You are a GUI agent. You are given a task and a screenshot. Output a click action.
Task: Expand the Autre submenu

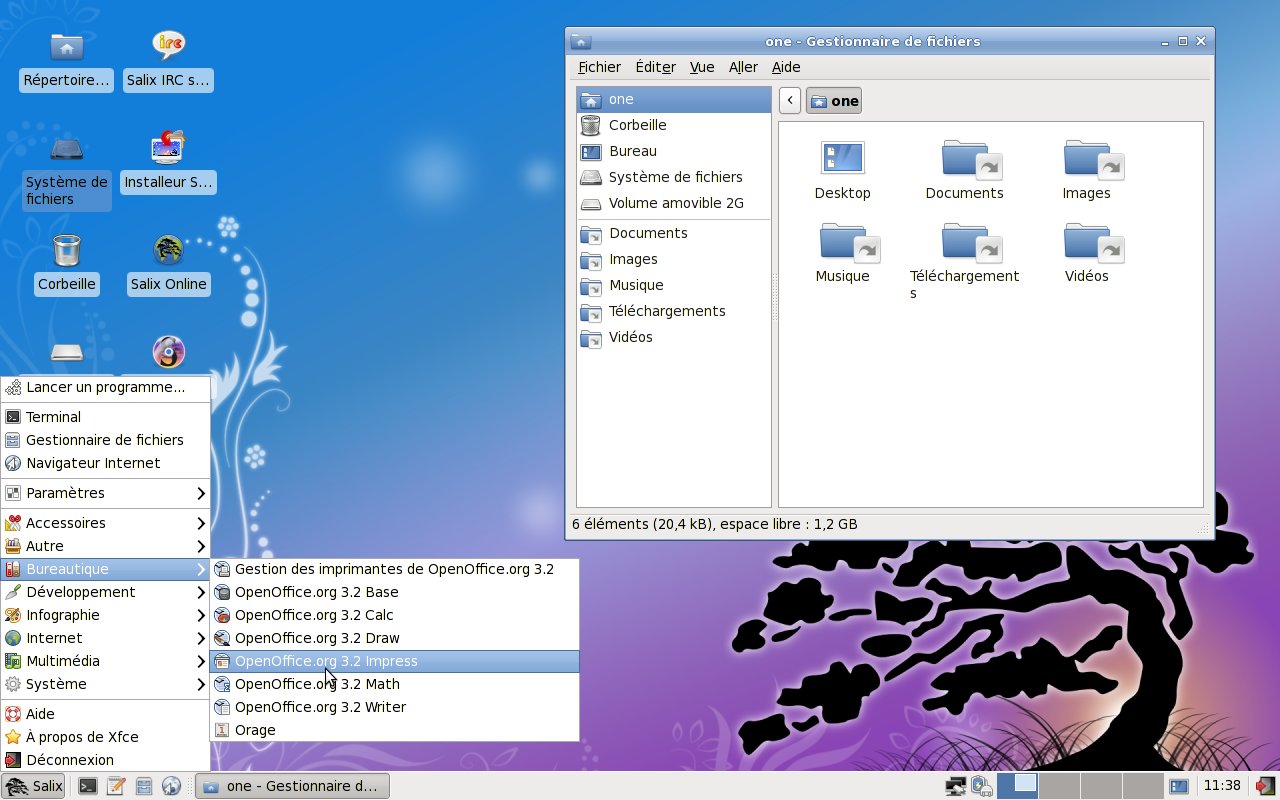coord(105,546)
